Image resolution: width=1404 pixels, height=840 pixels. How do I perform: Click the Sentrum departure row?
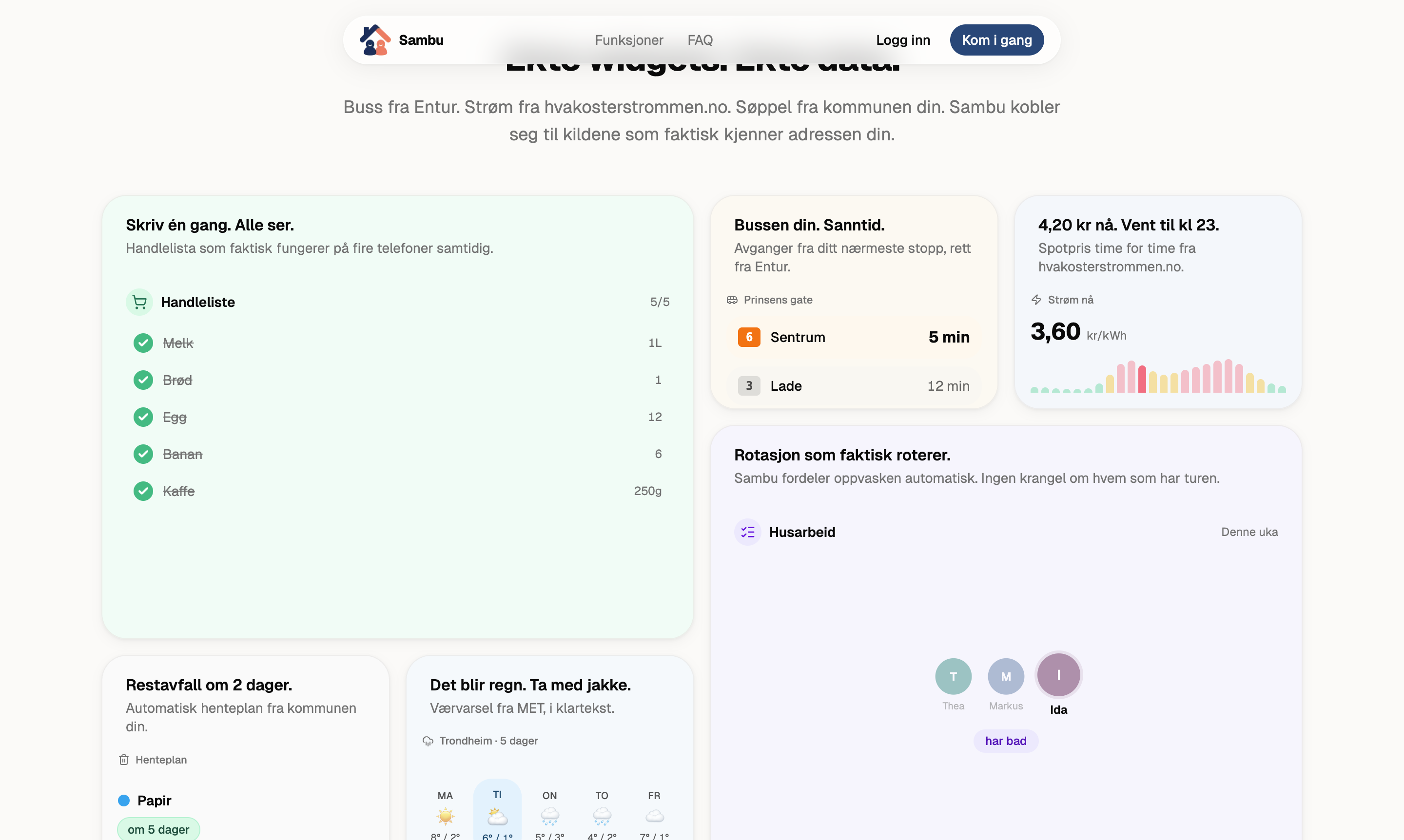pyautogui.click(x=854, y=337)
